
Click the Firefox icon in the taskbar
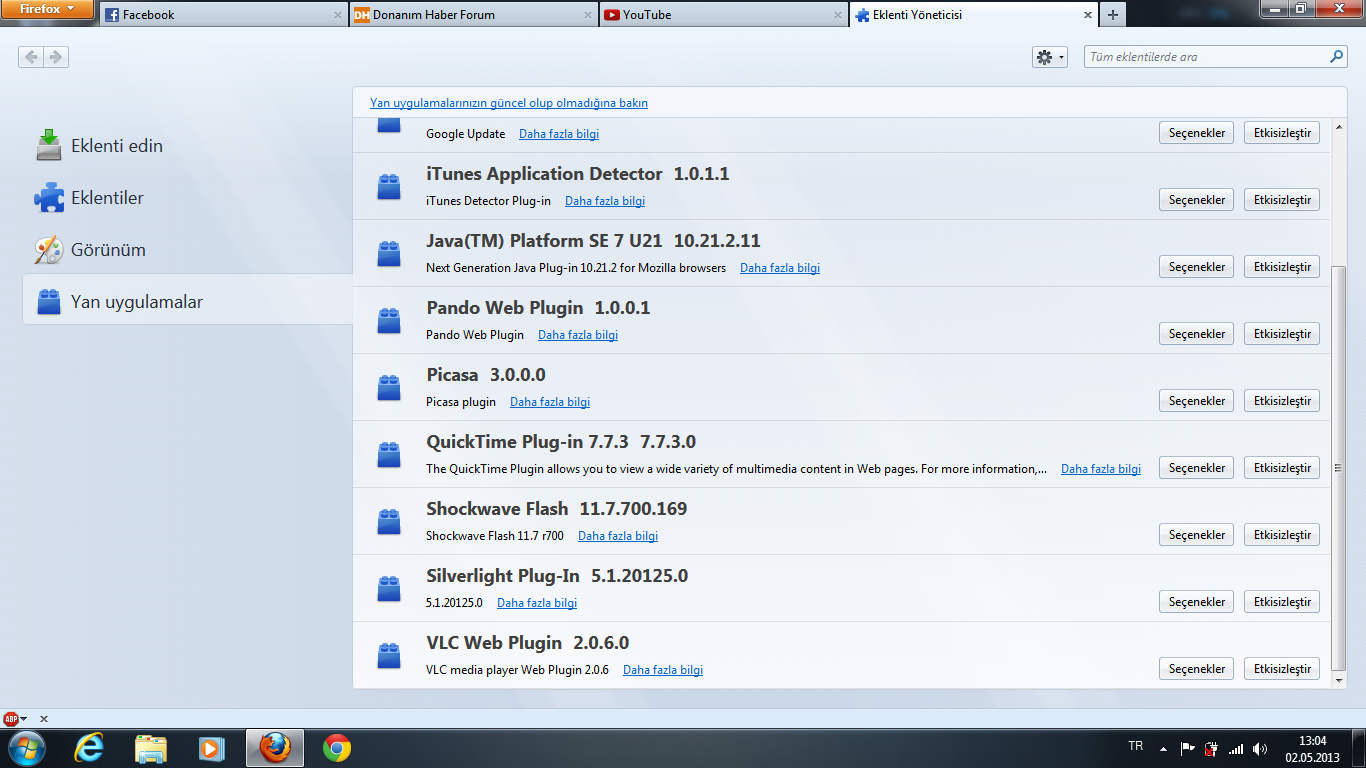[x=275, y=748]
